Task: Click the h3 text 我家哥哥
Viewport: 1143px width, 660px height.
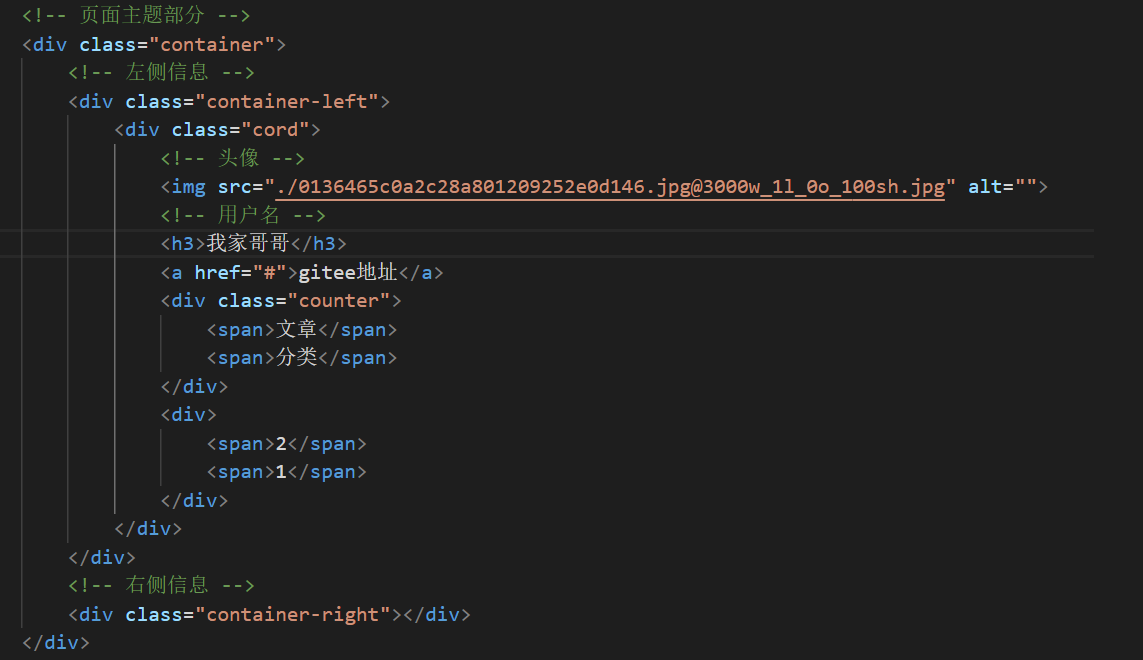Action: coord(248,244)
